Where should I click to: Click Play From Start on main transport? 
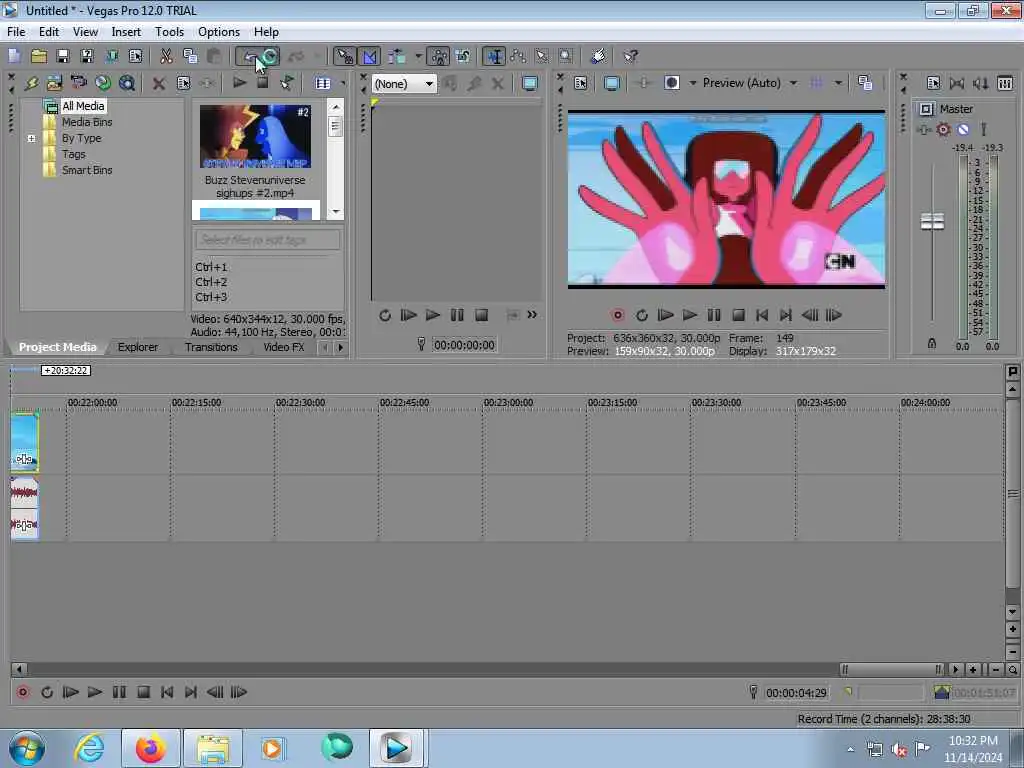coord(71,692)
